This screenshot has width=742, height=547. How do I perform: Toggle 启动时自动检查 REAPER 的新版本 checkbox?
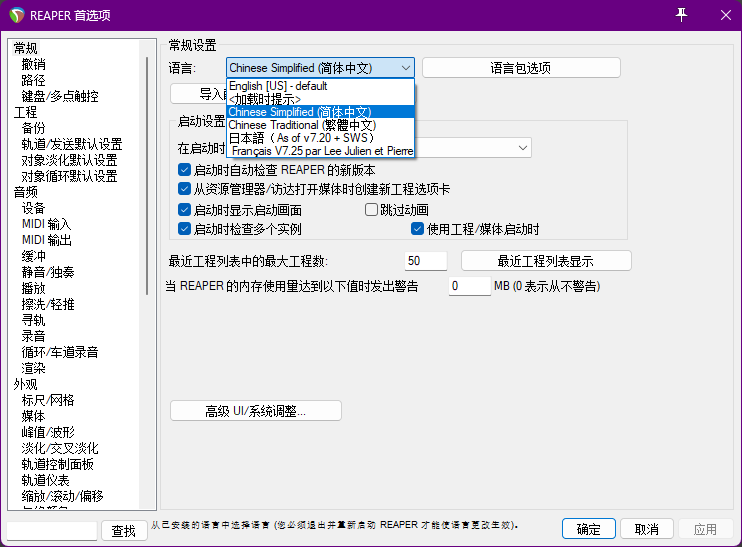pyautogui.click(x=185, y=169)
